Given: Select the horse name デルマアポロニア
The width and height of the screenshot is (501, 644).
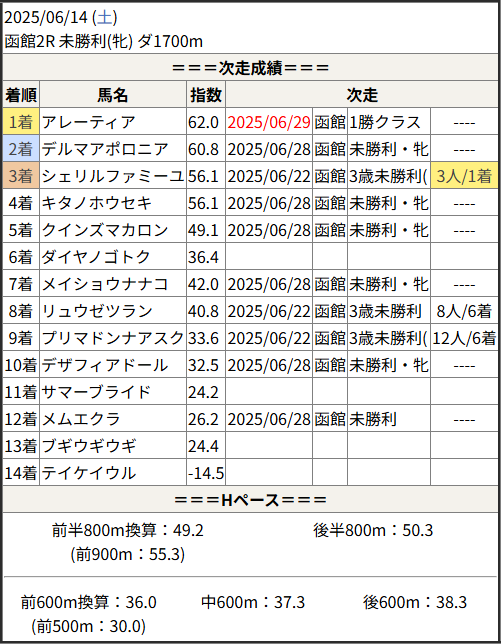Looking at the screenshot, I should pos(105,149).
